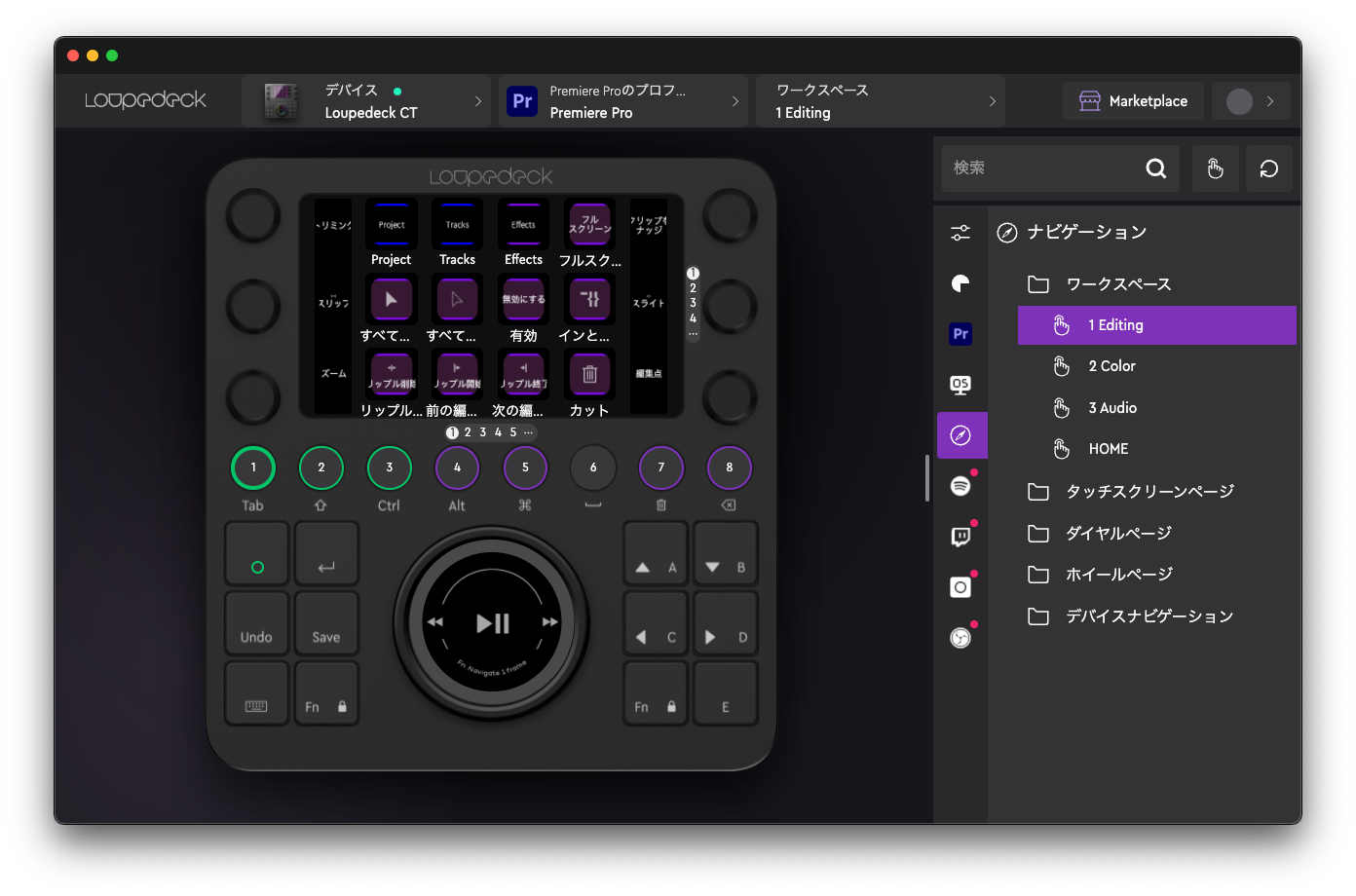Viewport: 1356px width, 896px height.
Task: Click the fast-forward icon on the wheel
Action: point(550,622)
